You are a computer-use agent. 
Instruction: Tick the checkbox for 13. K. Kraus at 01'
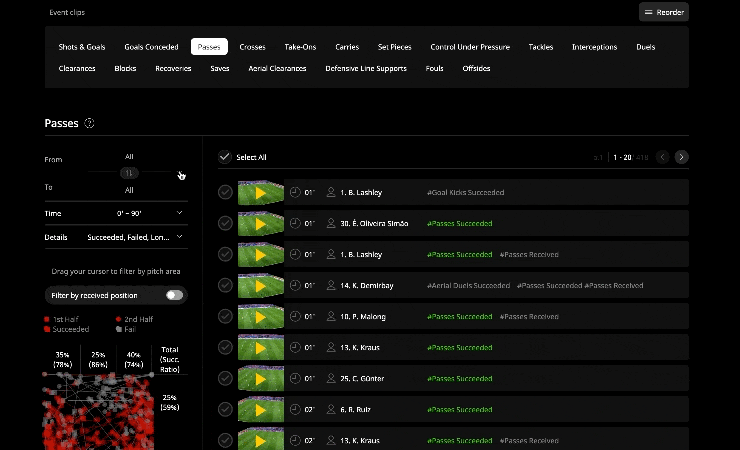(x=225, y=348)
